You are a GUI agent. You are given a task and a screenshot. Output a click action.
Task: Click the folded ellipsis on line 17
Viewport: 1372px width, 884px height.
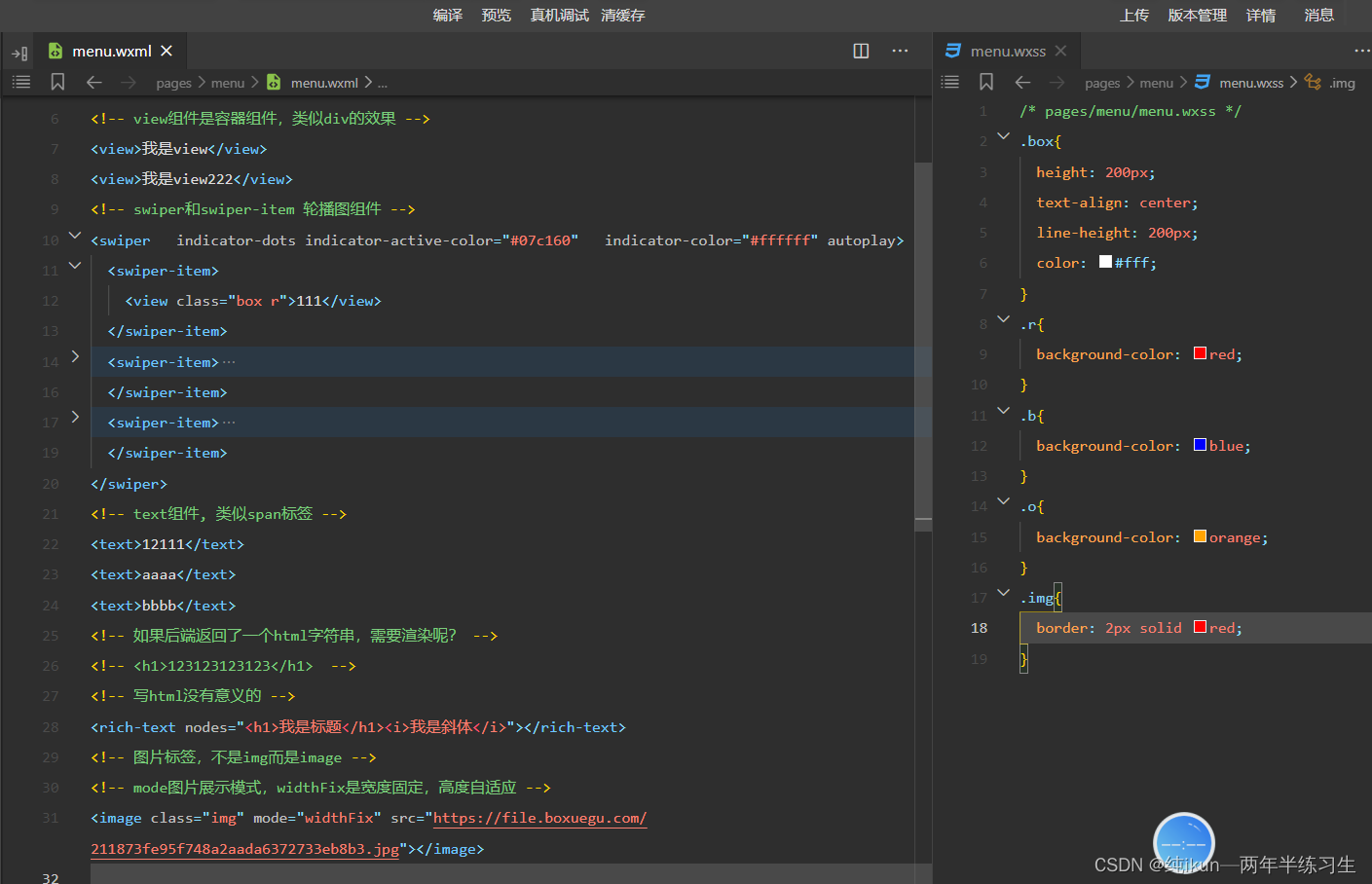coord(229,423)
